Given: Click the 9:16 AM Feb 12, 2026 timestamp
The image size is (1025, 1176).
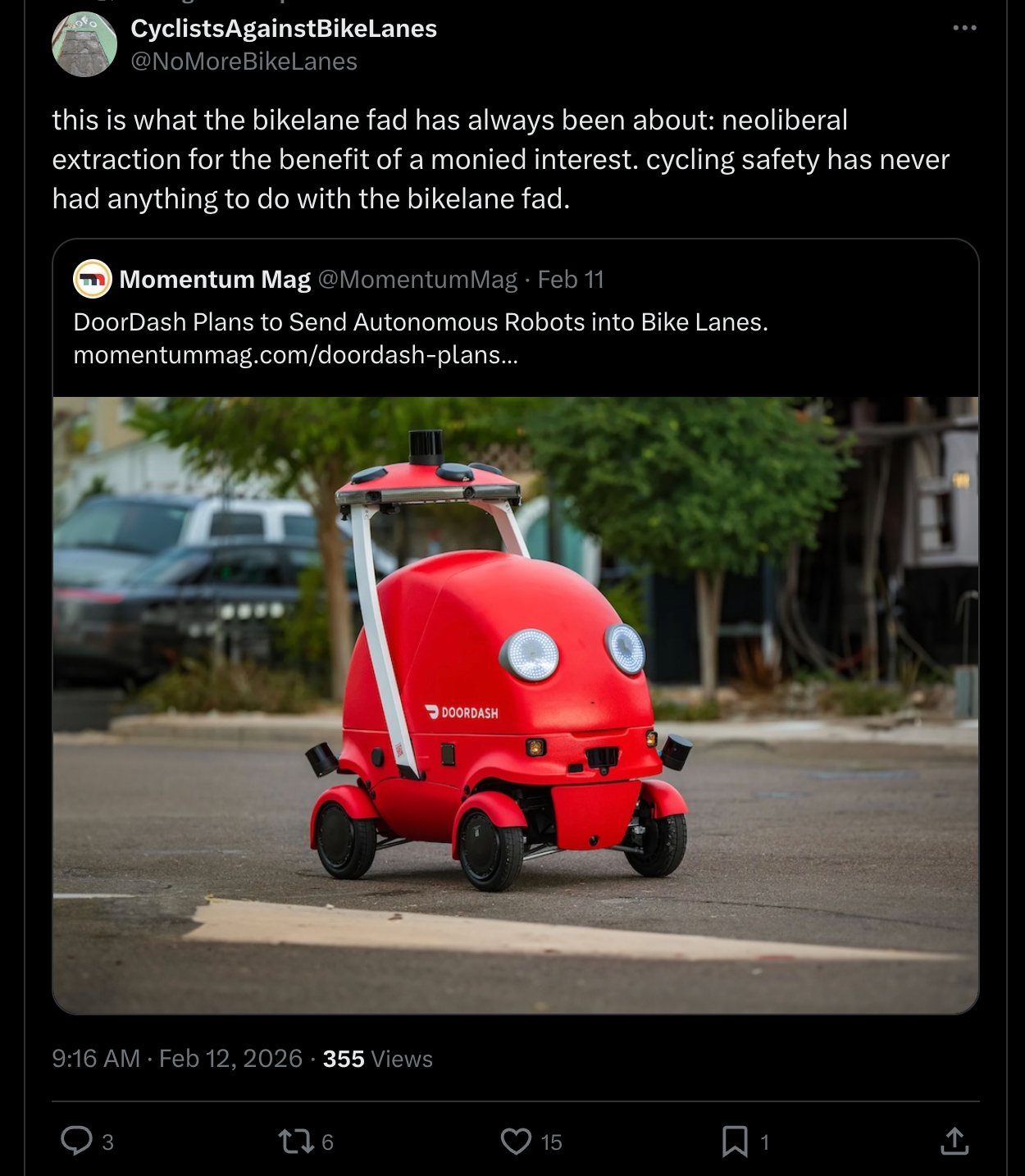Looking at the screenshot, I should click(x=177, y=1059).
